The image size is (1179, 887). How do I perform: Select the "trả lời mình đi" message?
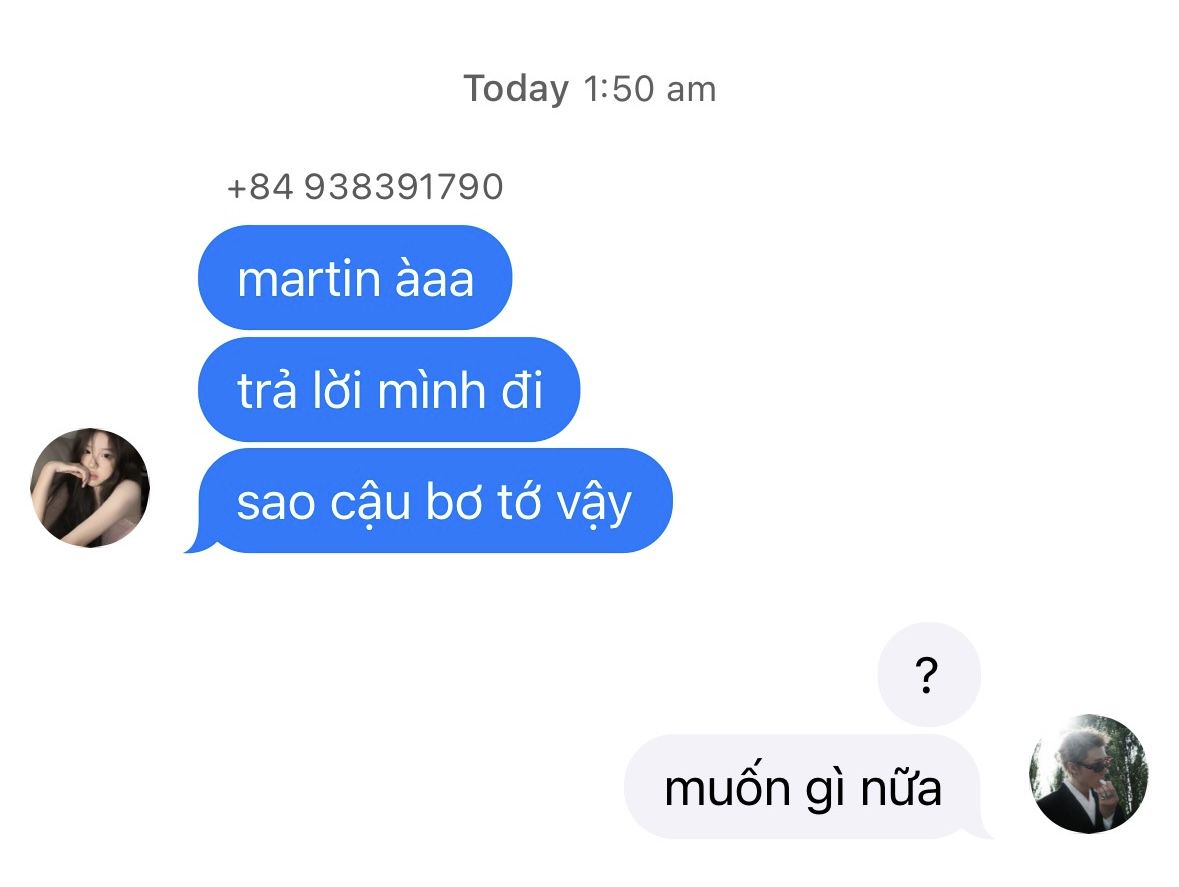[389, 389]
